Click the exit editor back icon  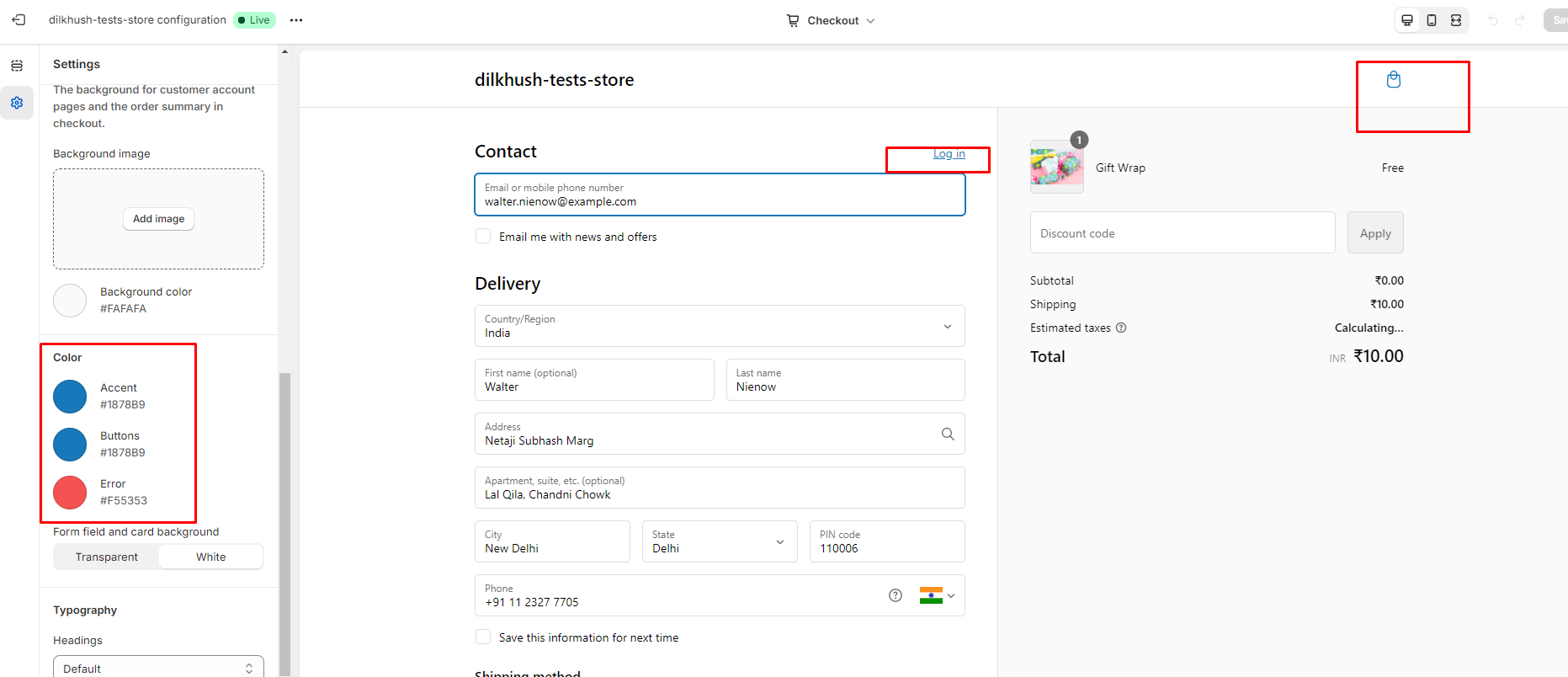[19, 19]
